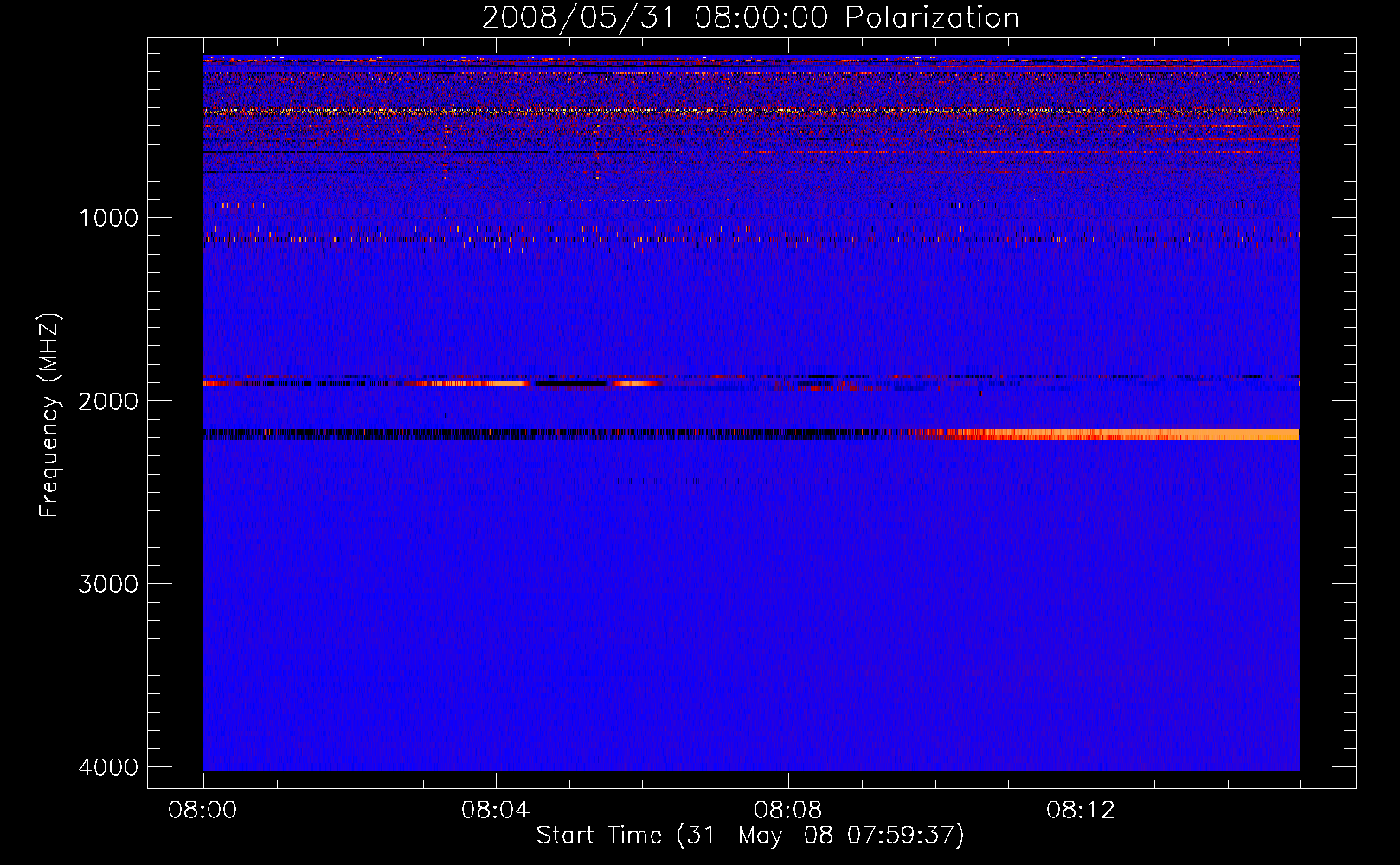Click the 08:12 time tick label
1400x865 pixels.
(1081, 811)
